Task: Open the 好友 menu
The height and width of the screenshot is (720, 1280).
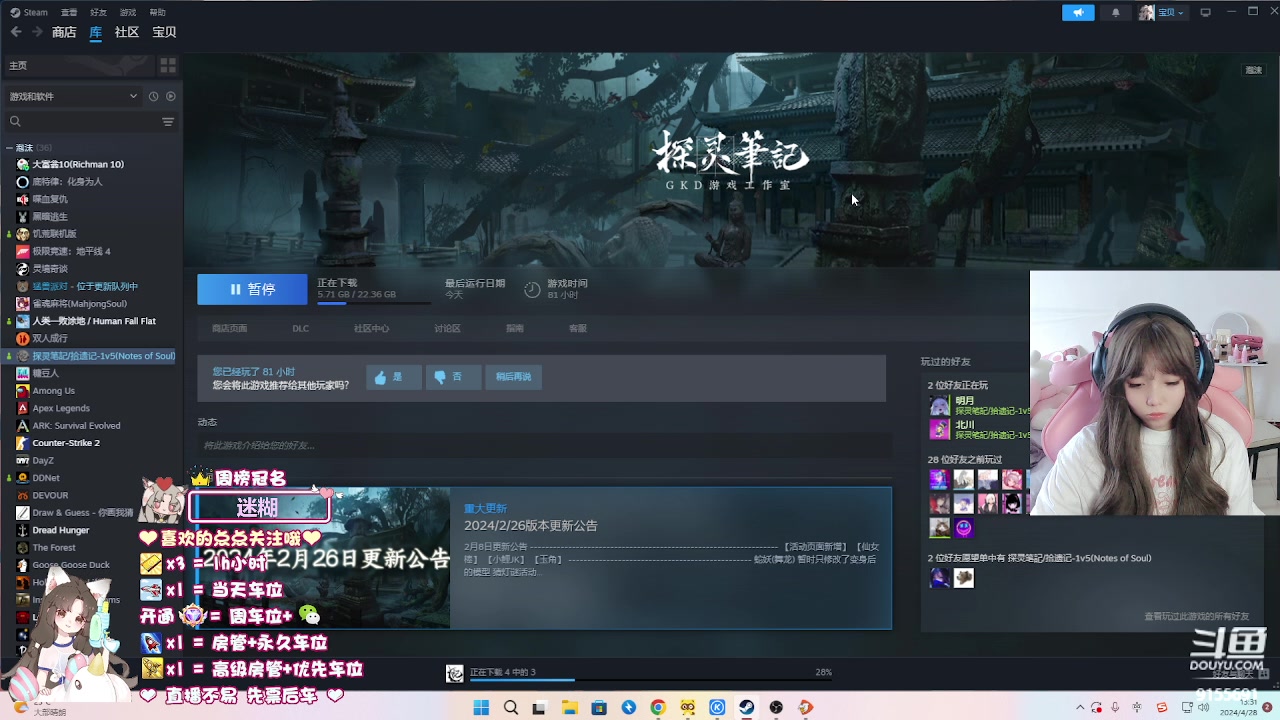Action: point(98,12)
